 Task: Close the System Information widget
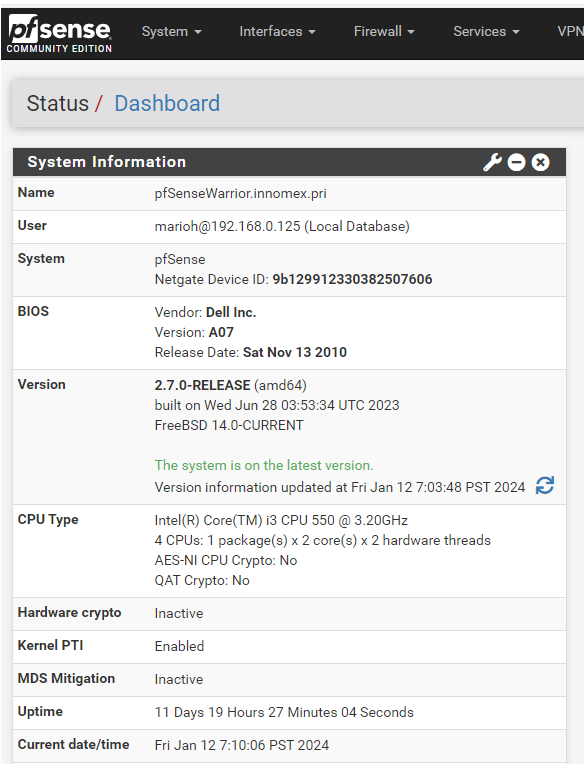tap(540, 162)
